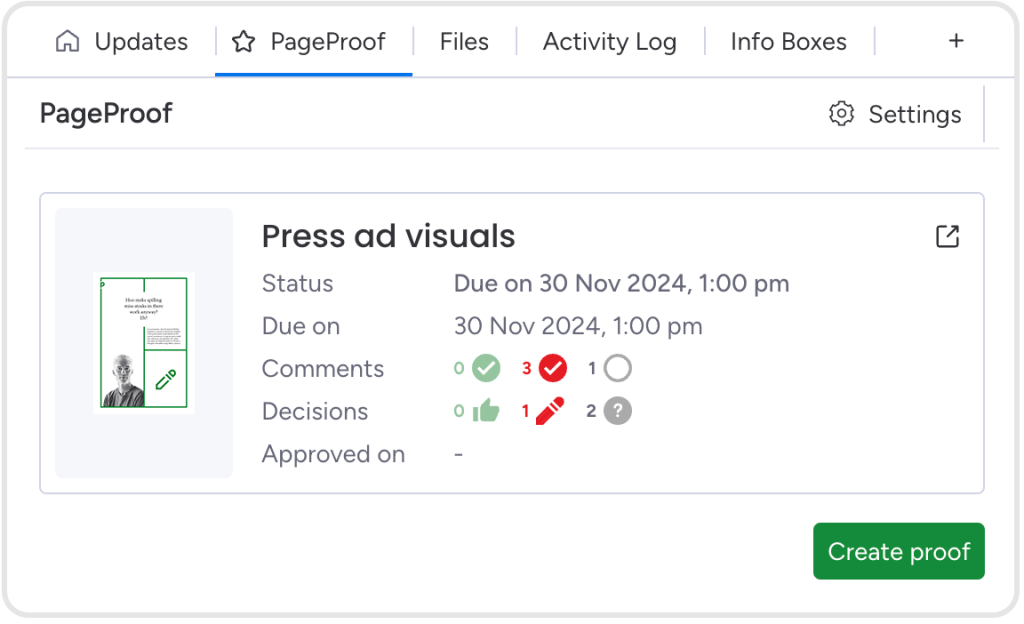
Task: Click the home icon beside Updates
Action: (68, 42)
